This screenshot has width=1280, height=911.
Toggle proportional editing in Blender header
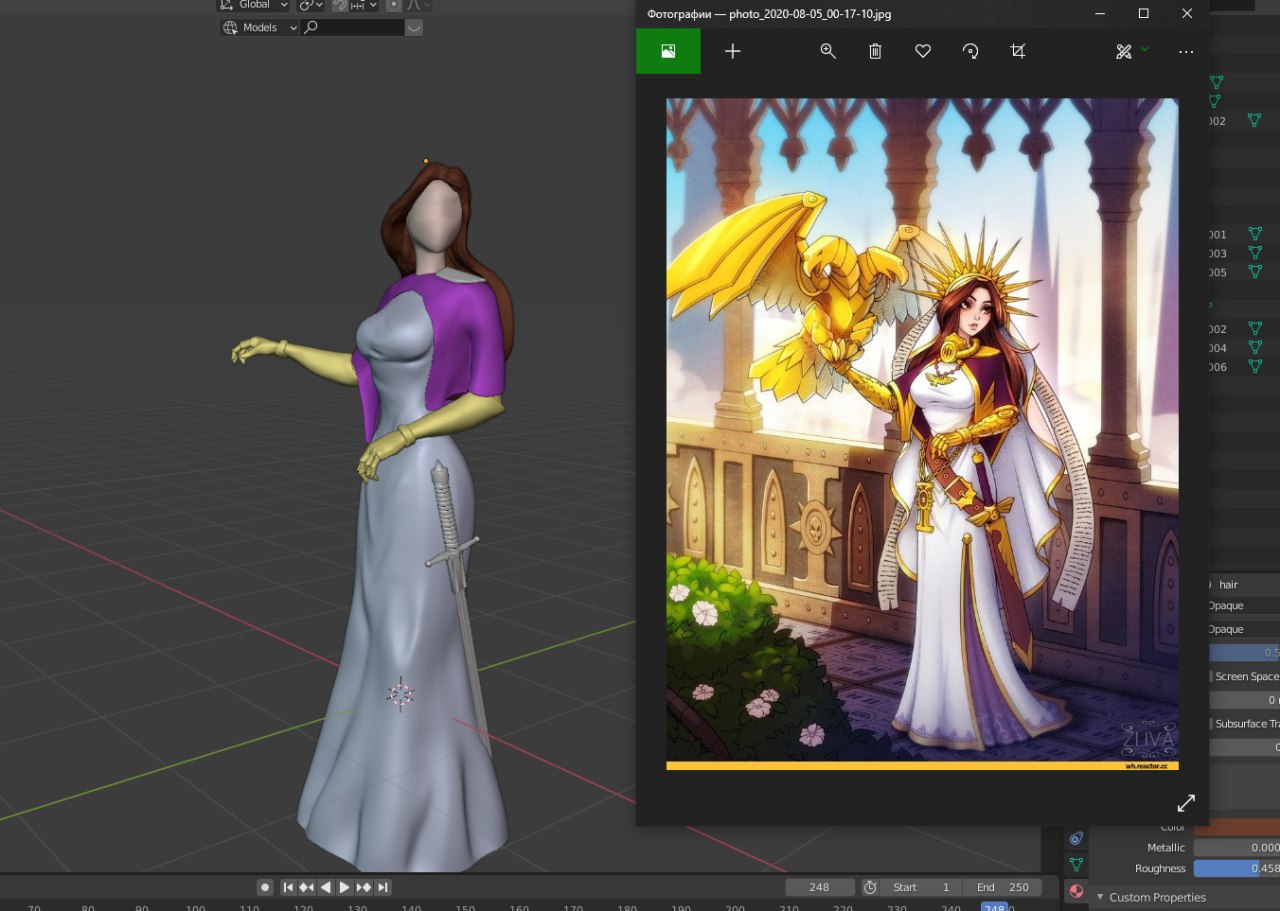pos(394,5)
